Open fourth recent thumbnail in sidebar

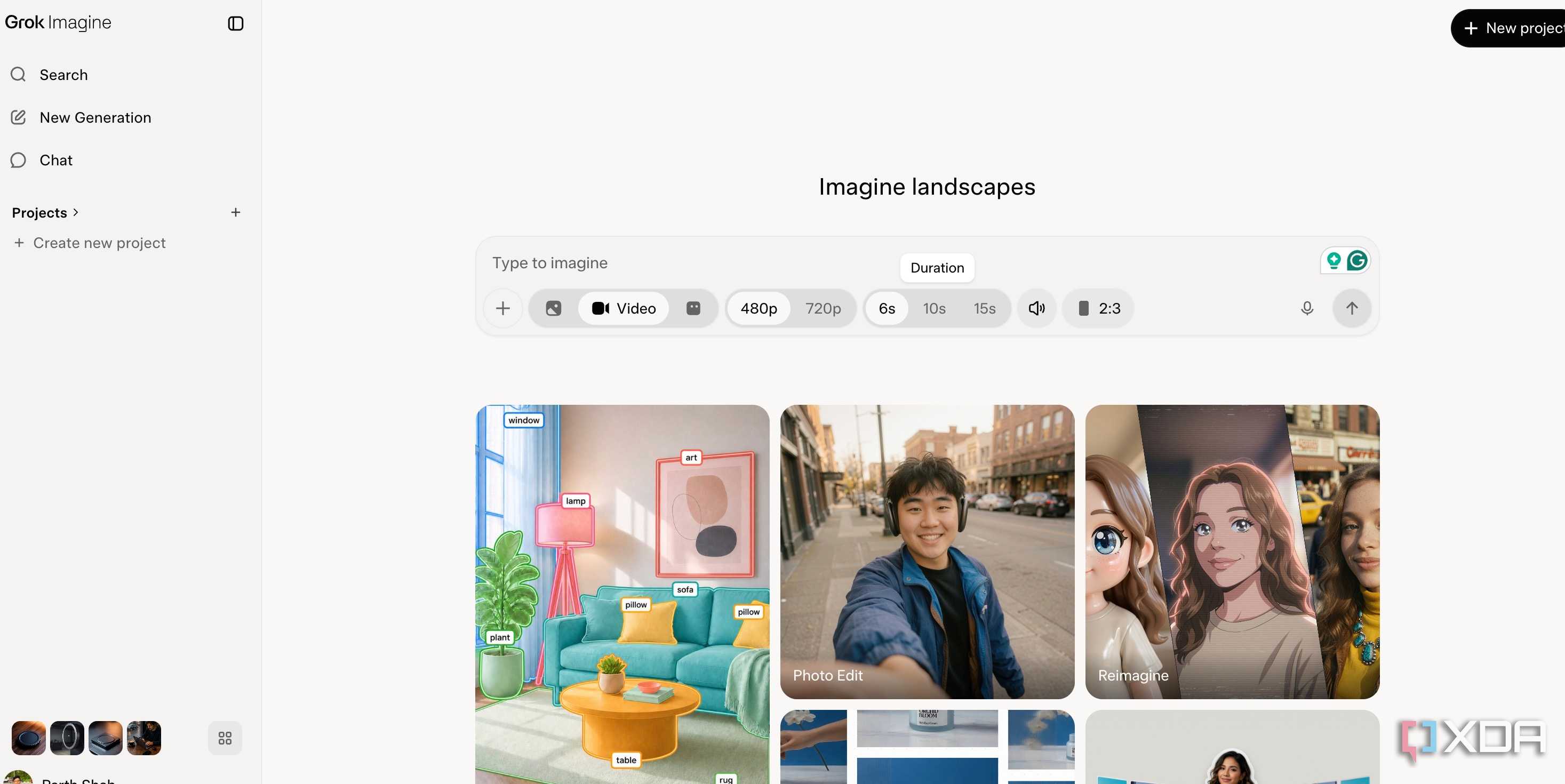tap(144, 738)
